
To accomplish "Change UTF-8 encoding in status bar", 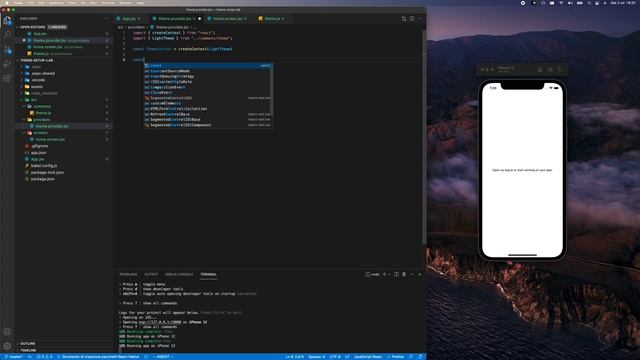I will click(335, 357).
